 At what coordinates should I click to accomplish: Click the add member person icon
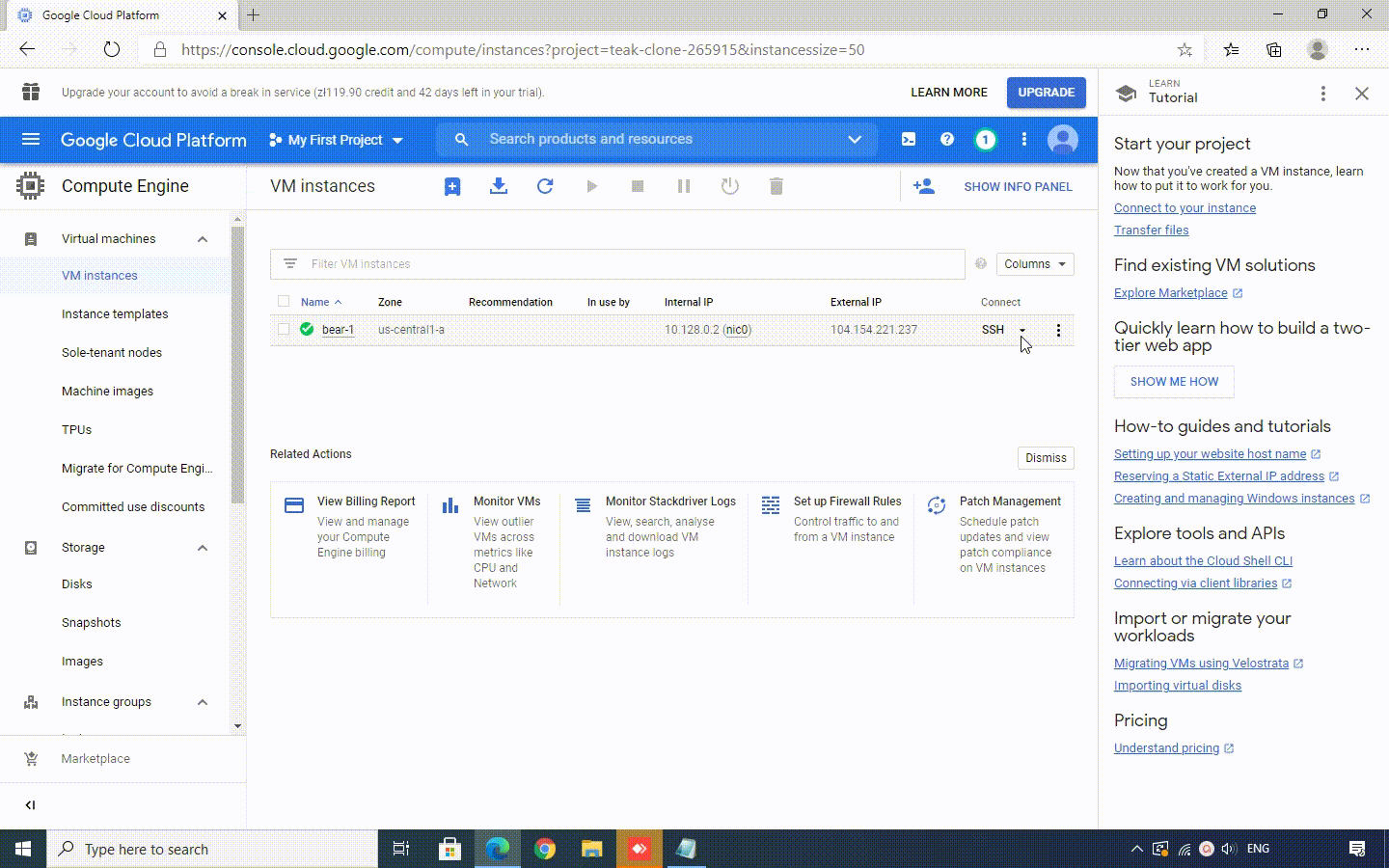pyautogui.click(x=923, y=186)
